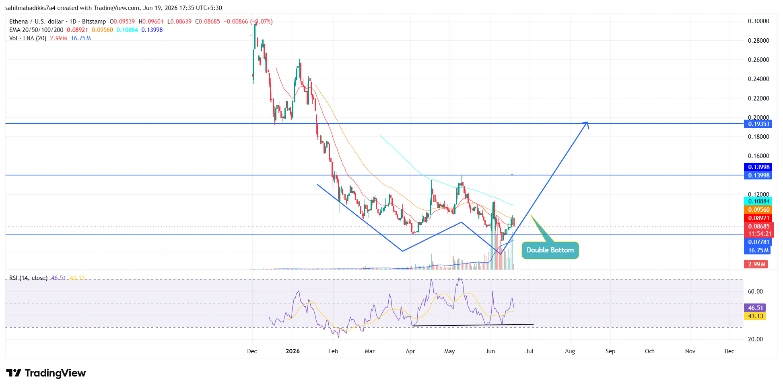Click the 0.19351 price label on axis
783x388 pixels.
(x=758, y=123)
